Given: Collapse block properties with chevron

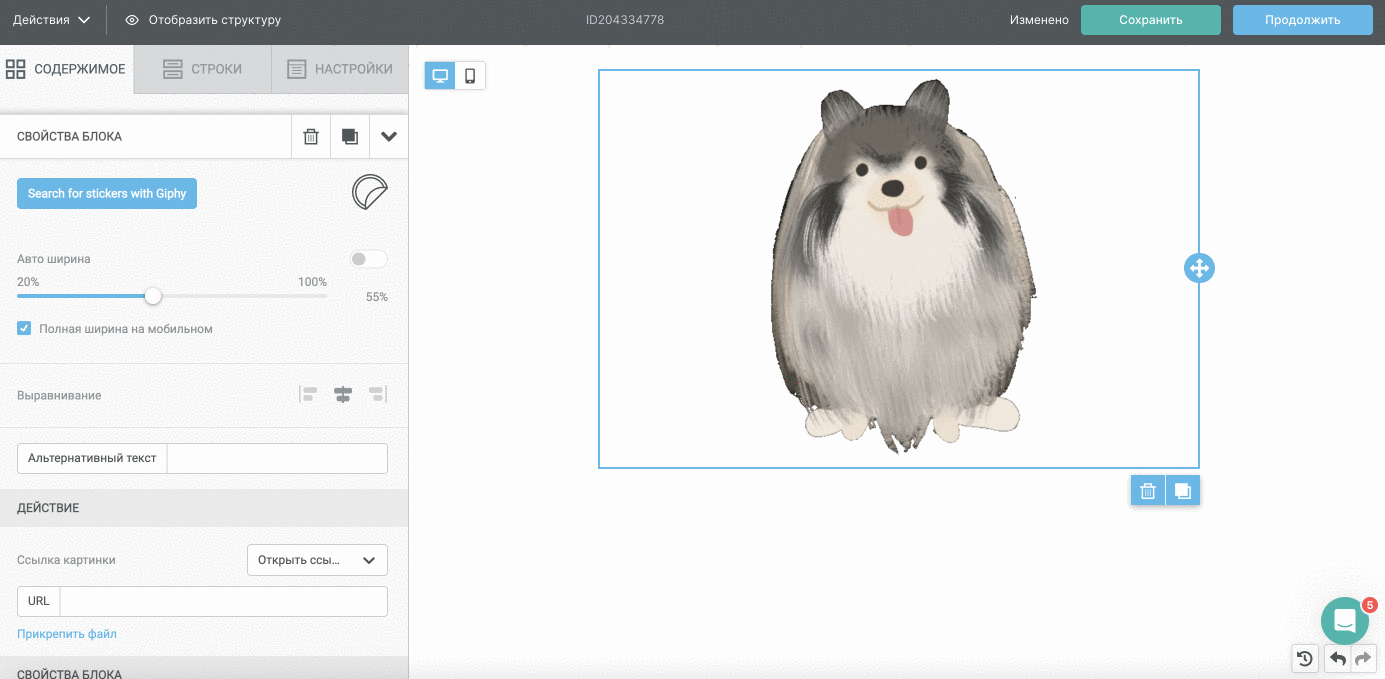Looking at the screenshot, I should [389, 136].
